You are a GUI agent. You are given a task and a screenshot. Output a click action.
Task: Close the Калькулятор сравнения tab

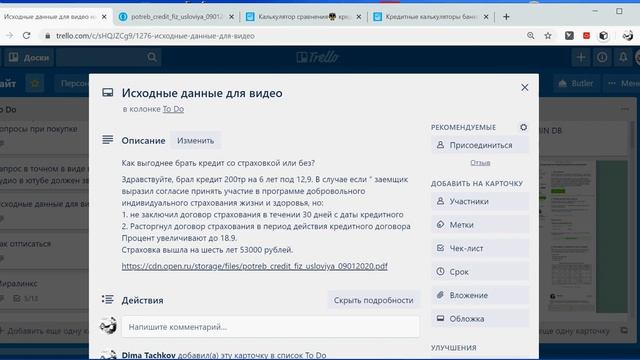pyautogui.click(x=359, y=17)
